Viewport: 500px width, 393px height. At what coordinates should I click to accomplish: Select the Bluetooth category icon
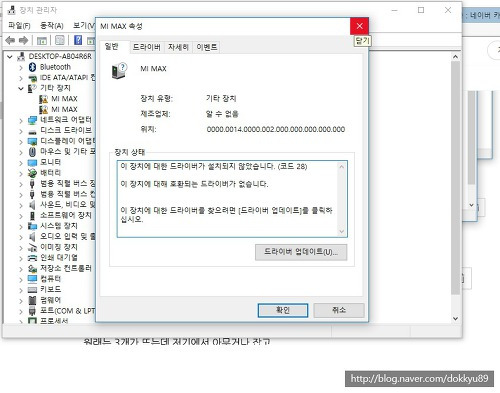click(x=32, y=67)
